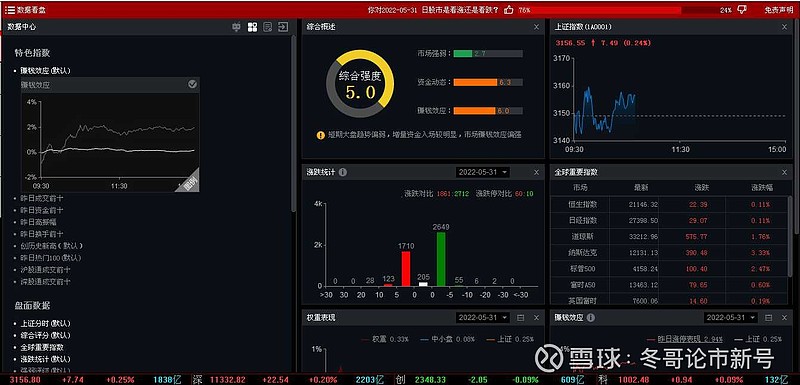Vote bullish with the thumbs-up icon
This screenshot has height=385, width=800.
pos(508,10)
